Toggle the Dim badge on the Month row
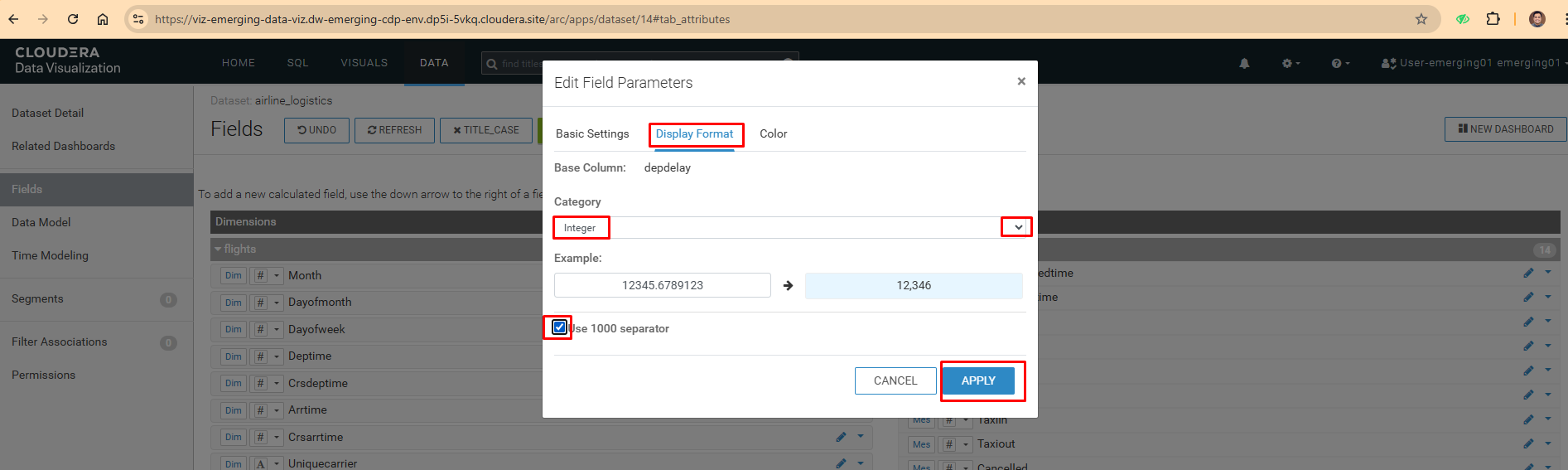Viewport: 1568px width, 470px height. tap(234, 275)
